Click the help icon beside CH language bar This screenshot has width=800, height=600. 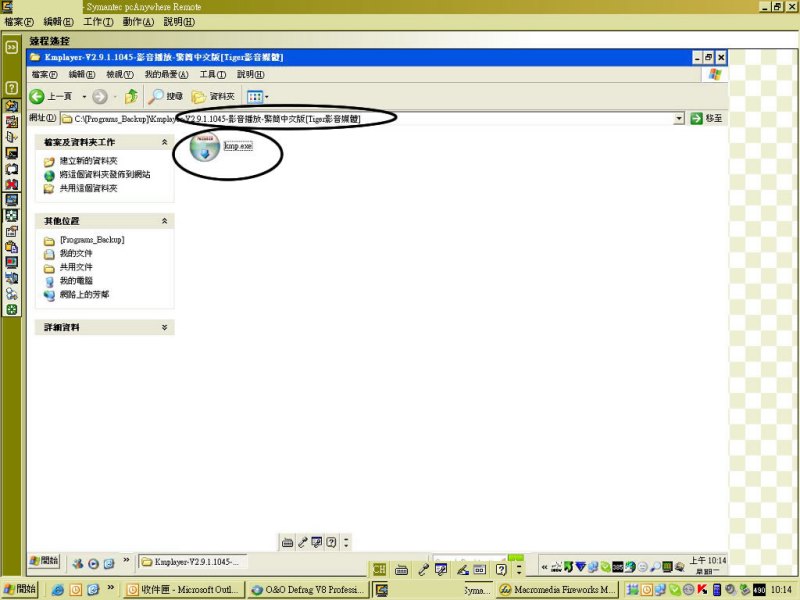(x=501, y=569)
